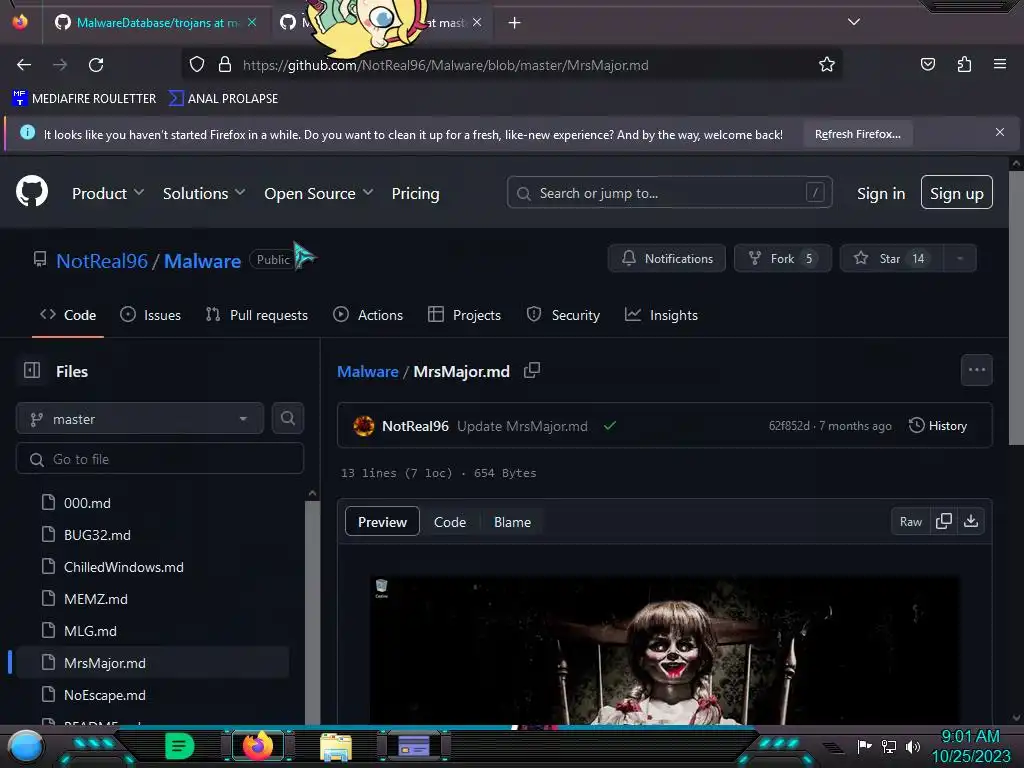Click the Sign up button

[956, 193]
